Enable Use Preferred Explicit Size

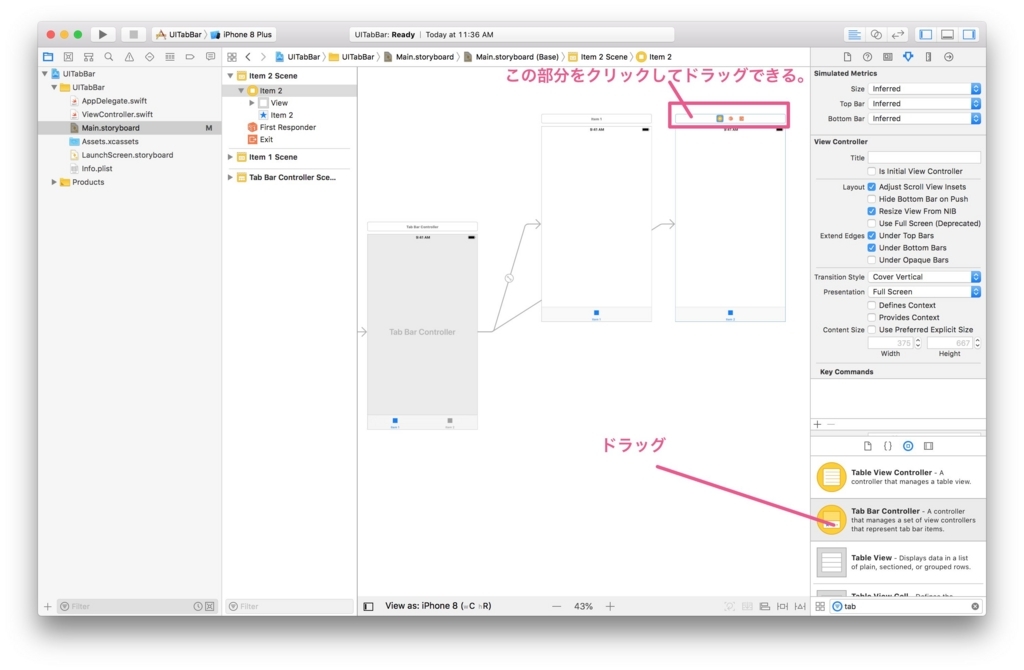point(871,330)
